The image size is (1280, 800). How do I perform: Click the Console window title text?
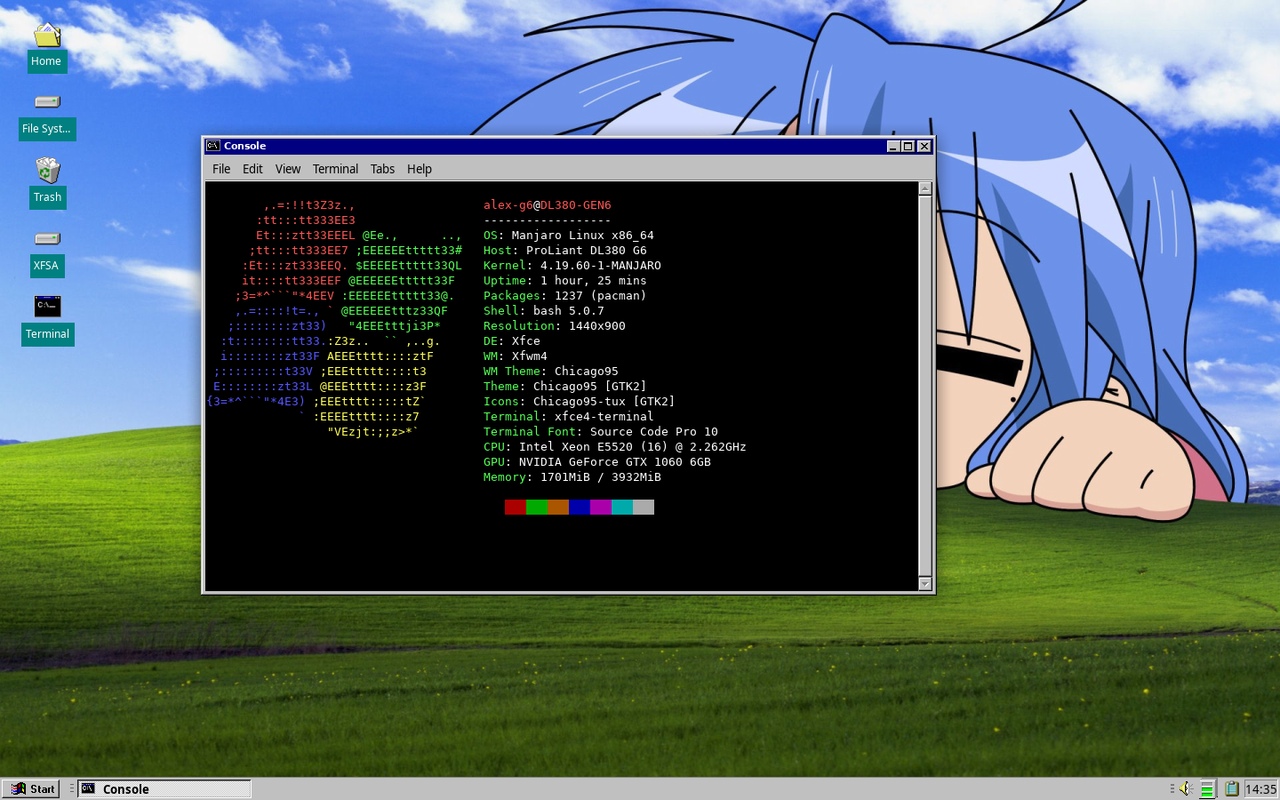245,146
